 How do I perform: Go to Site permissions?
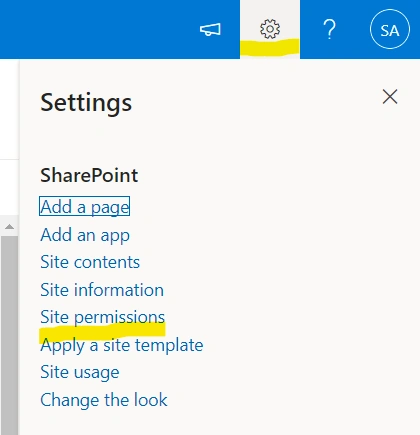coord(102,317)
